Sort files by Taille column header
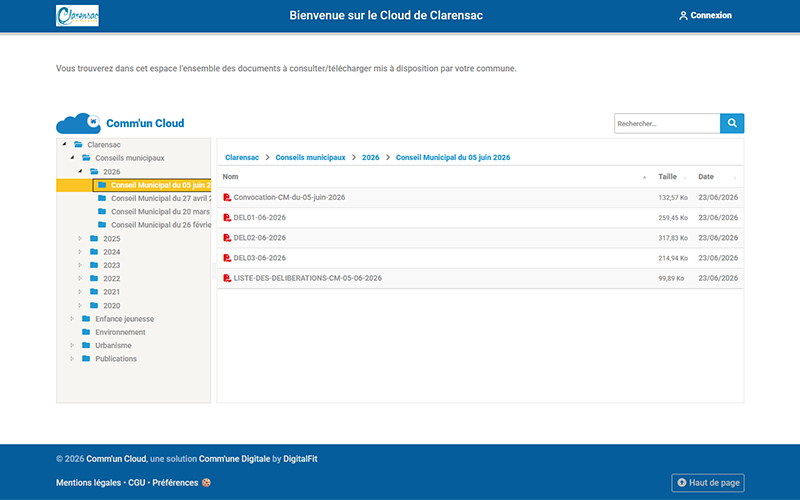 pos(667,177)
